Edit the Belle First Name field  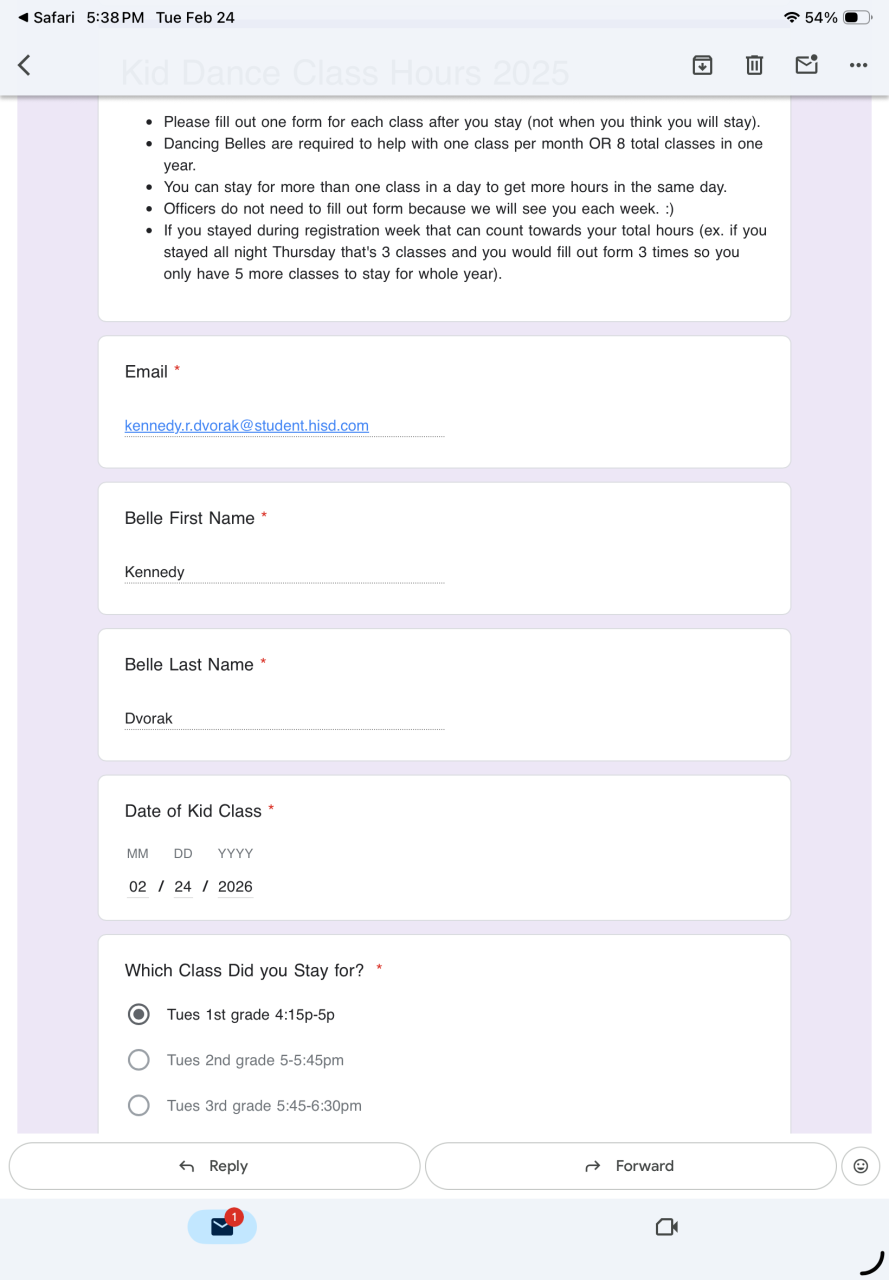(284, 572)
